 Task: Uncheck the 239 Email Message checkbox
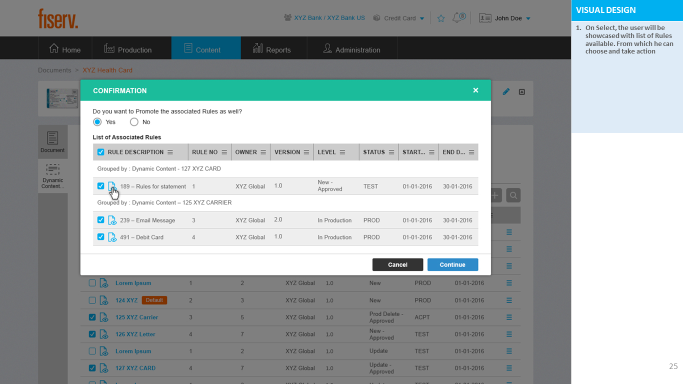tap(101, 220)
